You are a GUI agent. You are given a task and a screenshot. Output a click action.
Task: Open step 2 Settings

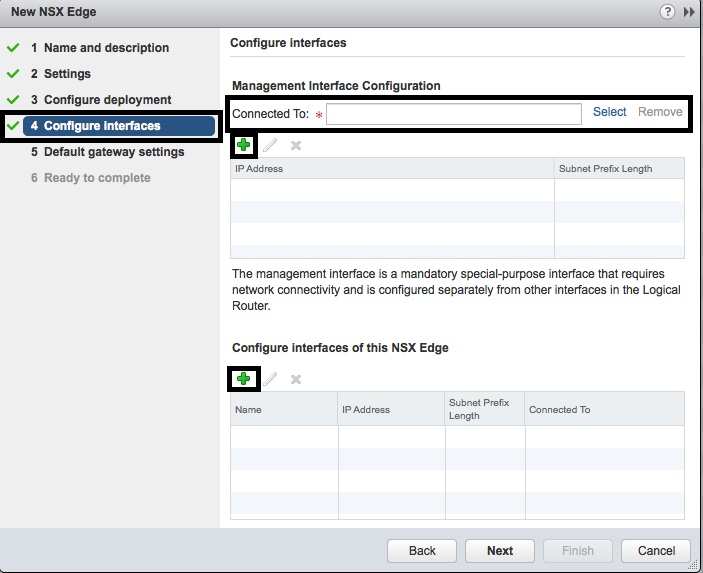(x=67, y=74)
